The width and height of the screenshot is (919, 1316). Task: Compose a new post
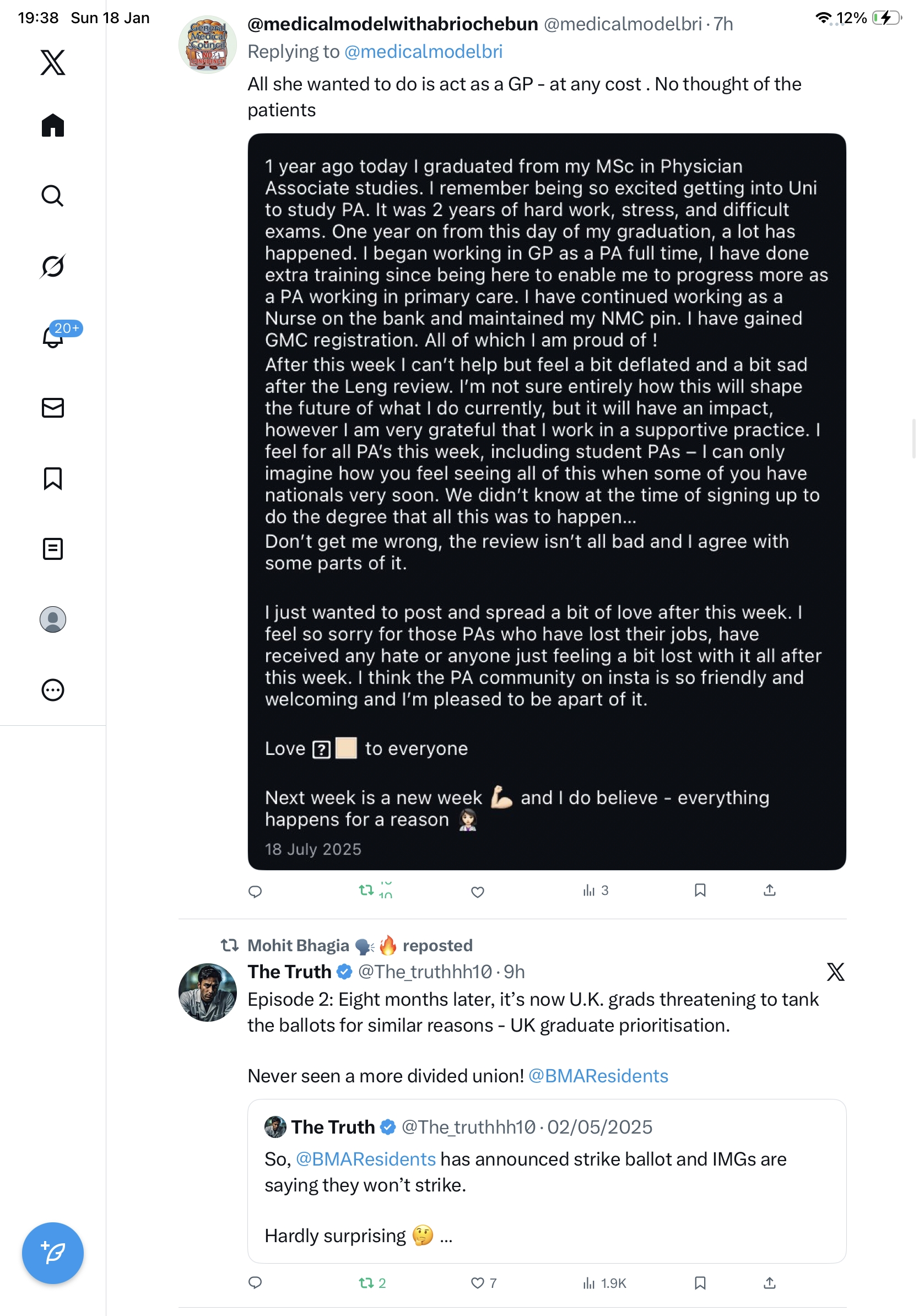click(53, 1253)
